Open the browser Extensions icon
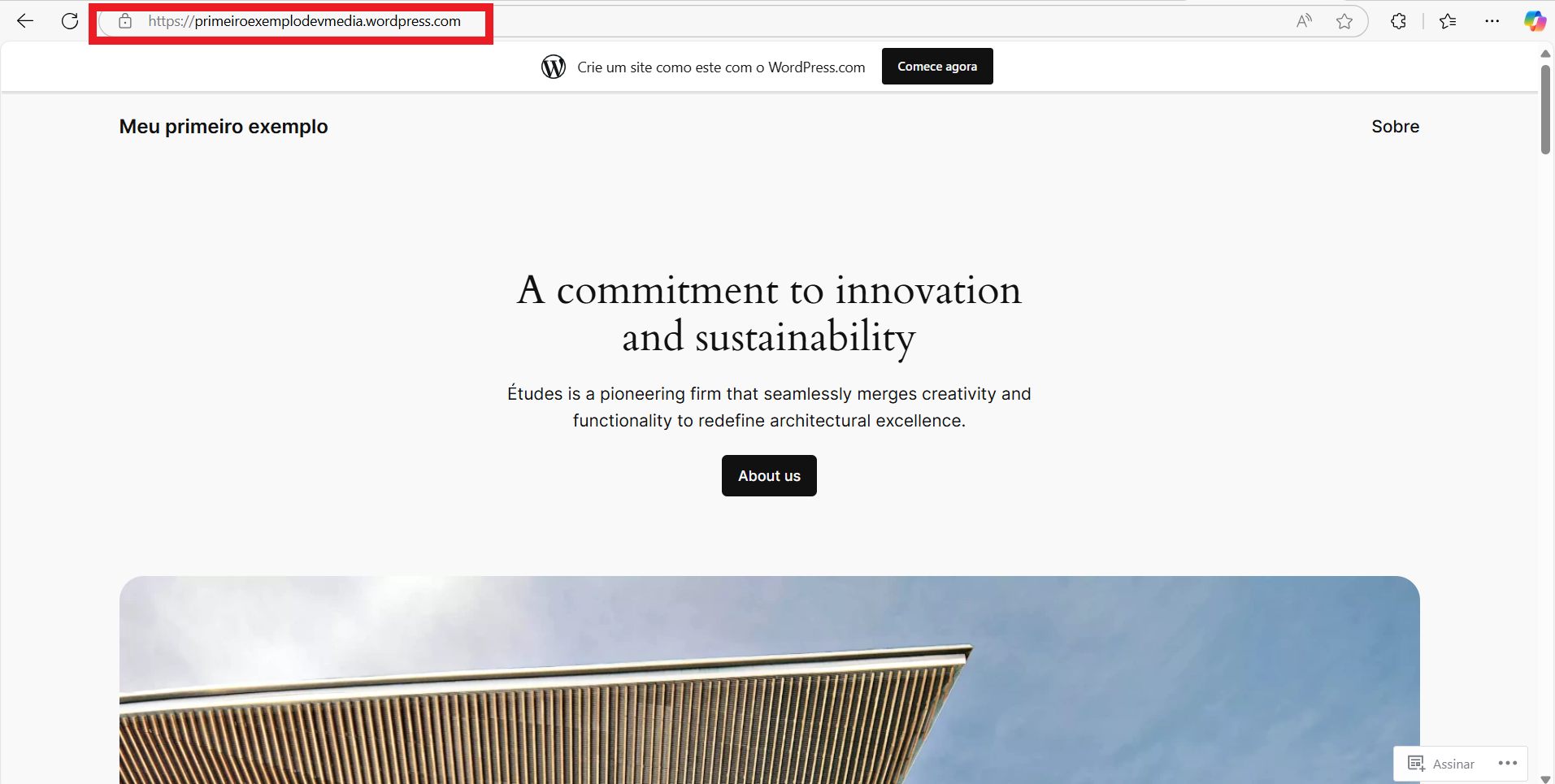Viewport: 1555px width, 784px height. 1398,21
